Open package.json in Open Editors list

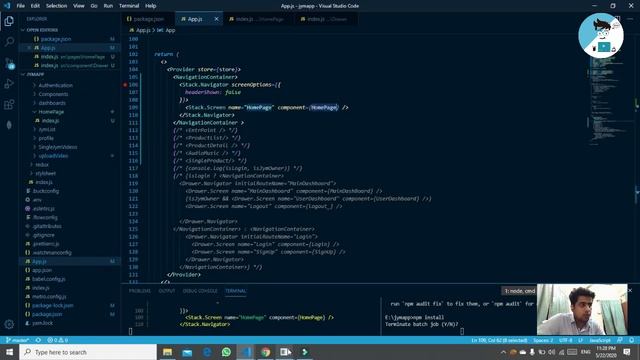[x=56, y=39]
